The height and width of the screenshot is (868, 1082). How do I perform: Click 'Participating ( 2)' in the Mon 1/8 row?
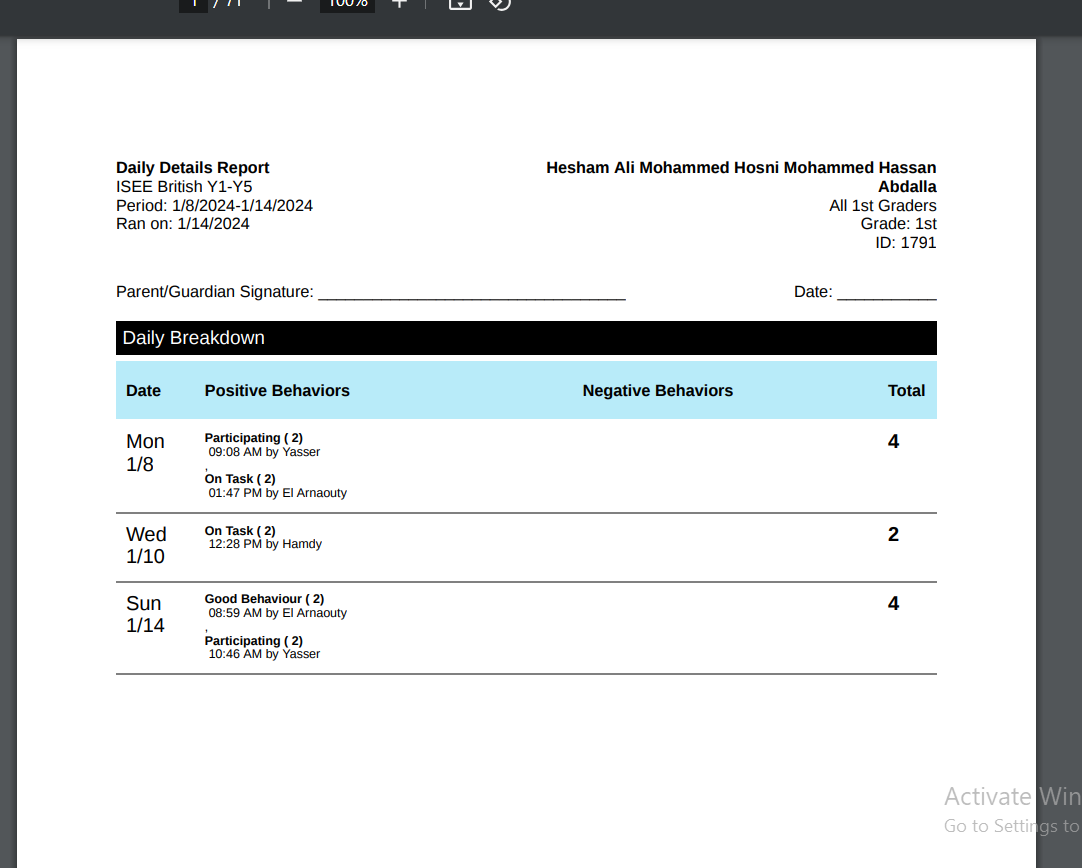[x=253, y=438]
